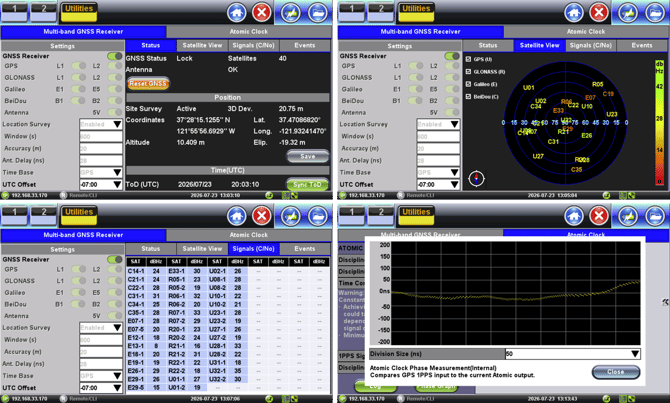Select the Status tab on the Signals screen

150,249
